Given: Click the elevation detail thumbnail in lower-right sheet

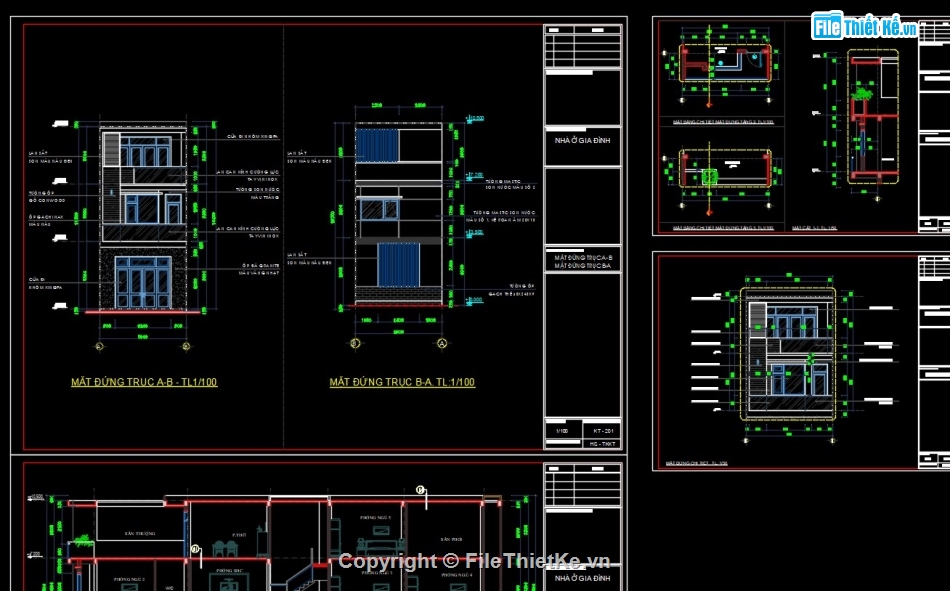Looking at the screenshot, I should 787,355.
